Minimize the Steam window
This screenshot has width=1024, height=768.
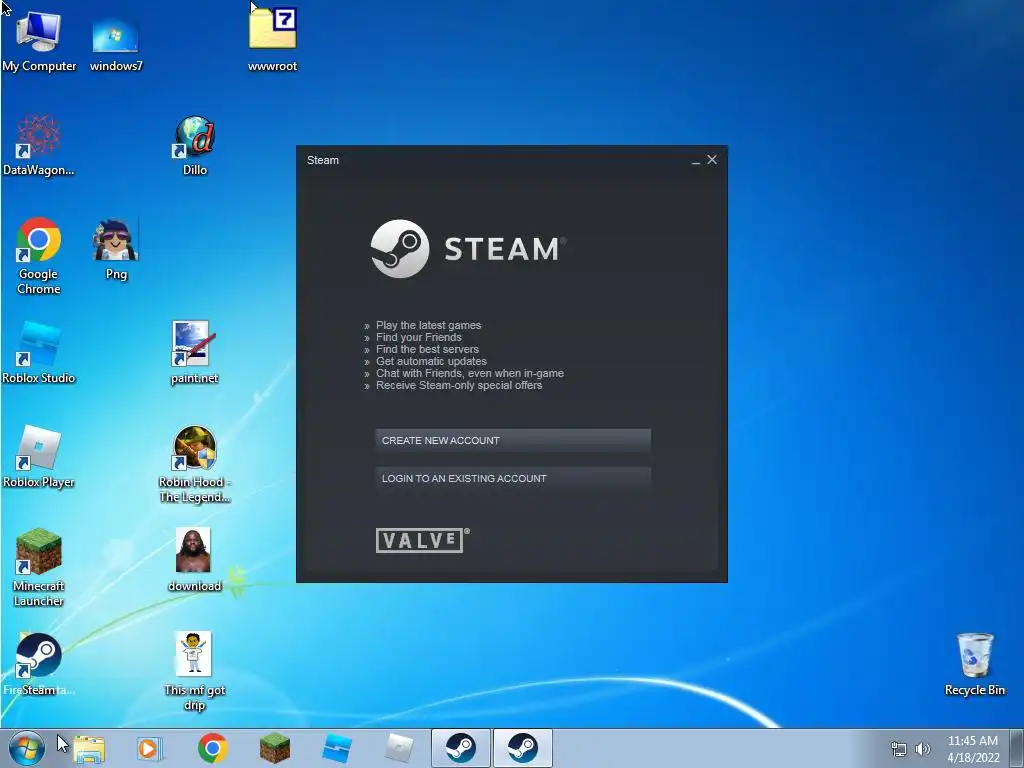click(x=696, y=161)
